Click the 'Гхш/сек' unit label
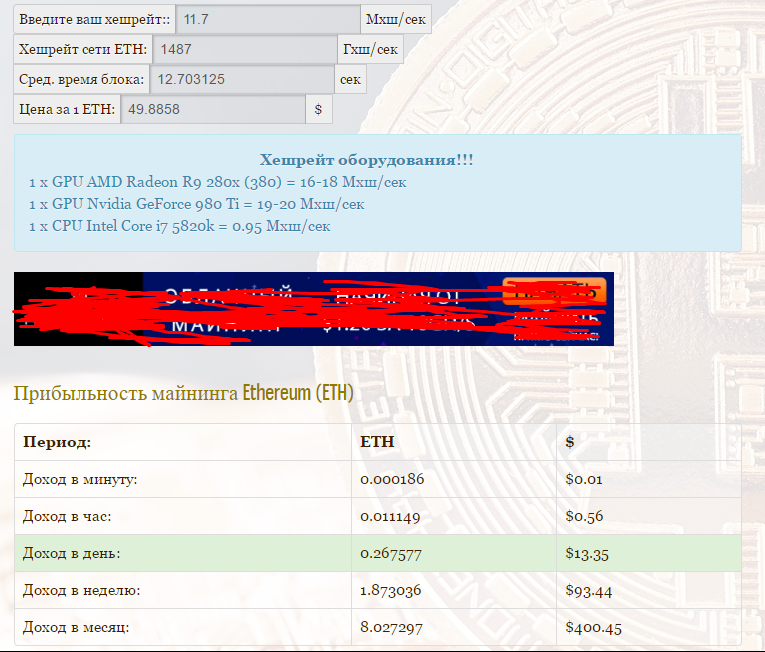Screen dimensions: 765x652 pyautogui.click(x=370, y=49)
